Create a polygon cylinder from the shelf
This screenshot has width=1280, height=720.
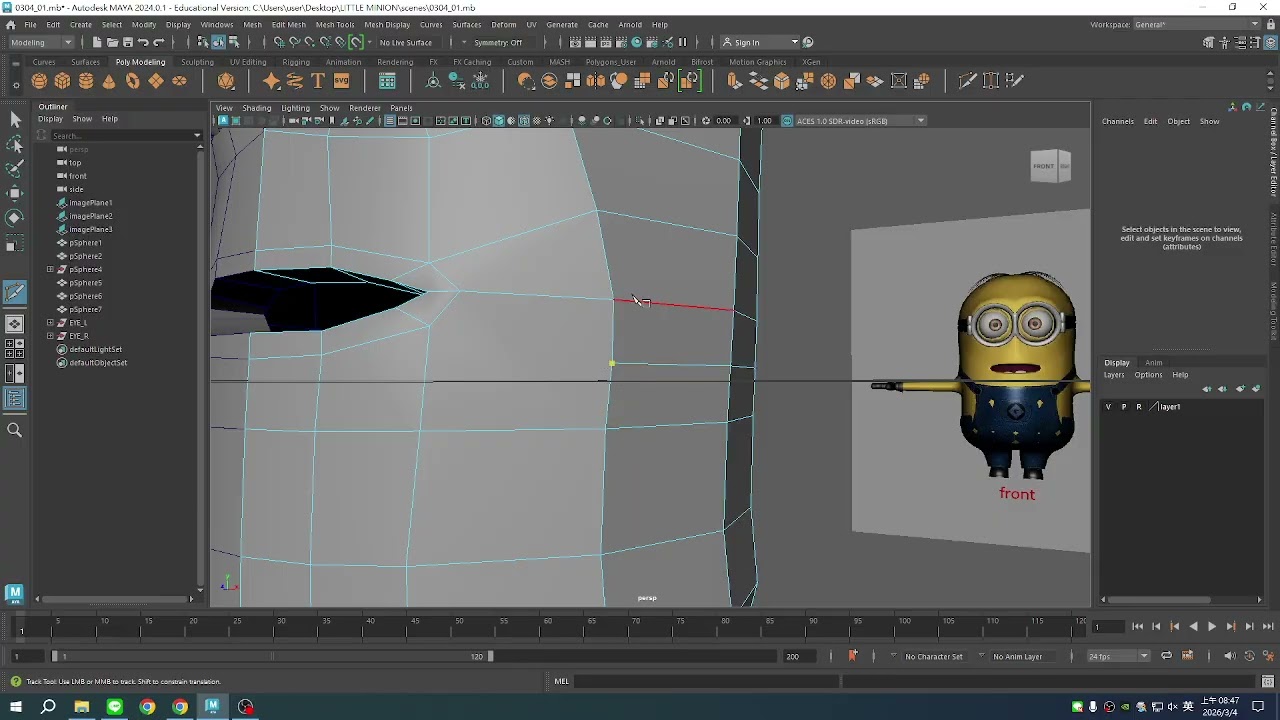point(86,81)
